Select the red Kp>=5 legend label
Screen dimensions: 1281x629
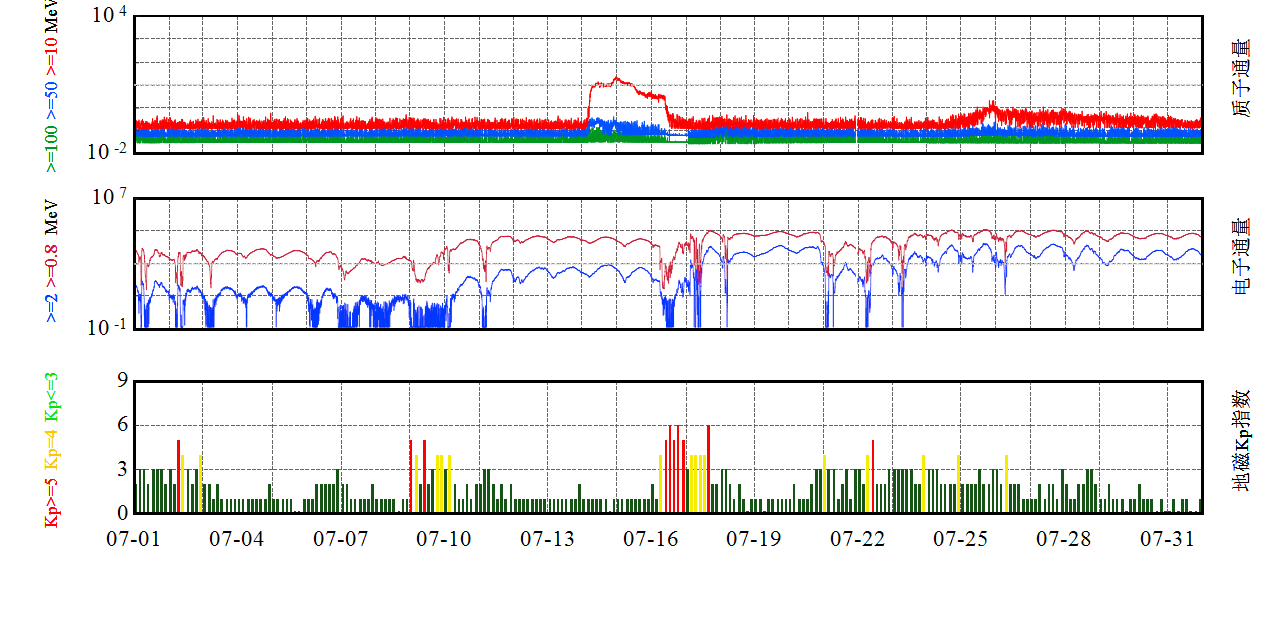point(51,501)
